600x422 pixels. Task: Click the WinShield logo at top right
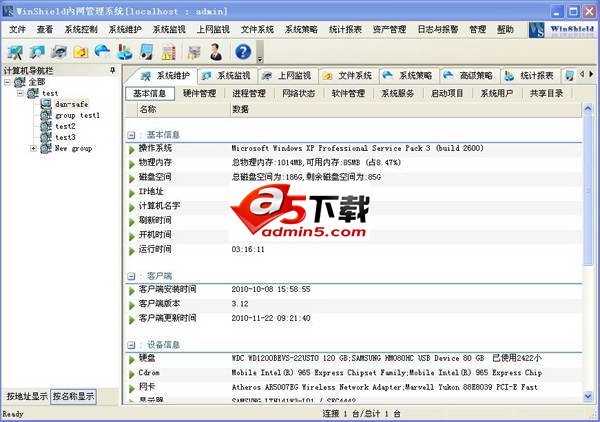click(x=562, y=29)
